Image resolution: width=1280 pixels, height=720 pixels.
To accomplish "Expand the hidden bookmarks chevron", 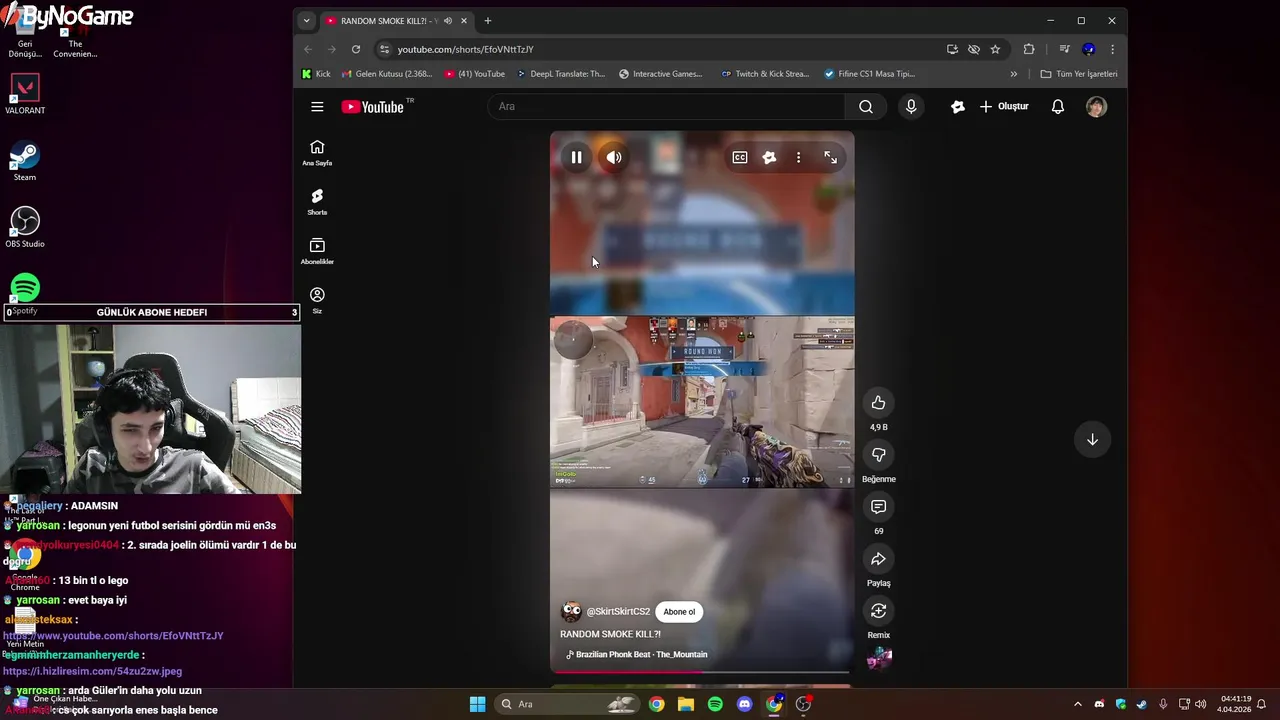I will pyautogui.click(x=1013, y=74).
